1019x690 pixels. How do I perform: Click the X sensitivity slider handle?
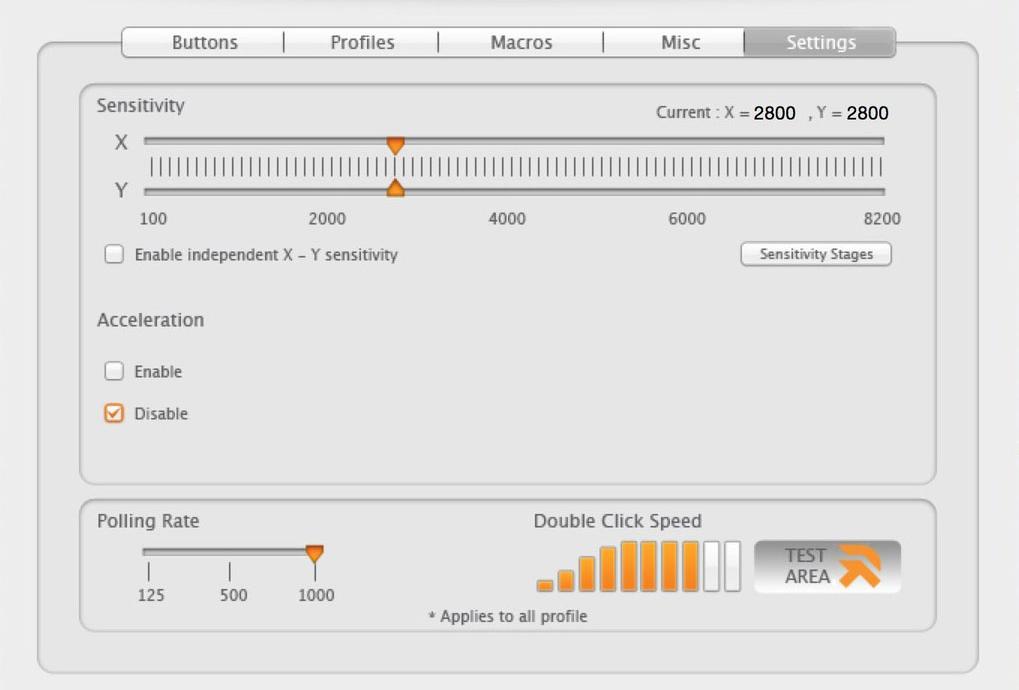[x=395, y=145]
